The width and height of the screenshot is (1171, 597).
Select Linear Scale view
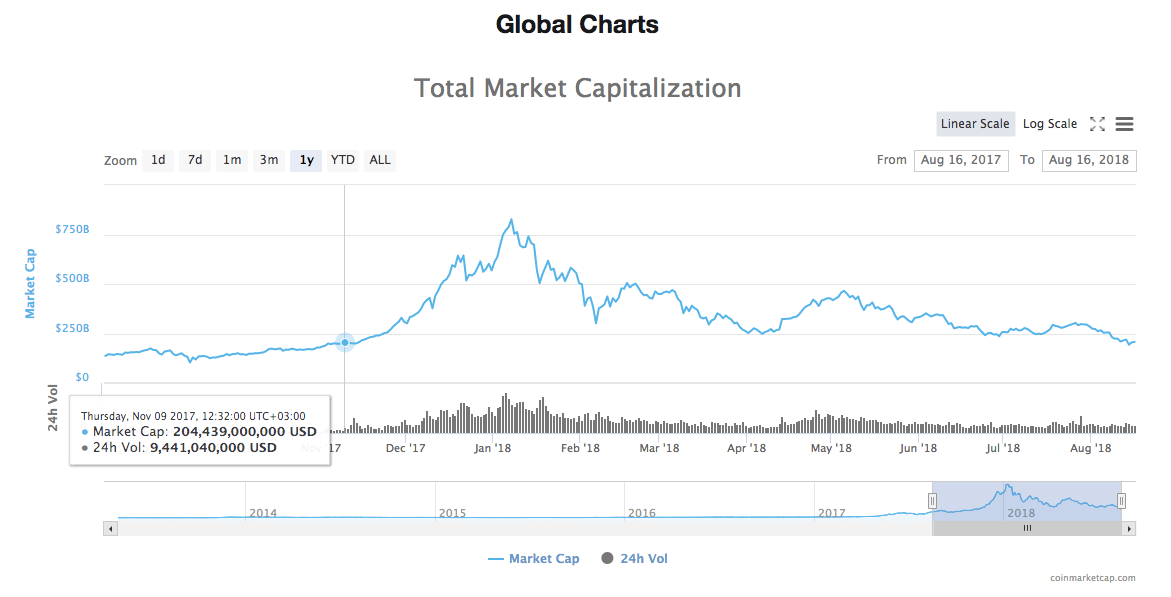(975, 124)
